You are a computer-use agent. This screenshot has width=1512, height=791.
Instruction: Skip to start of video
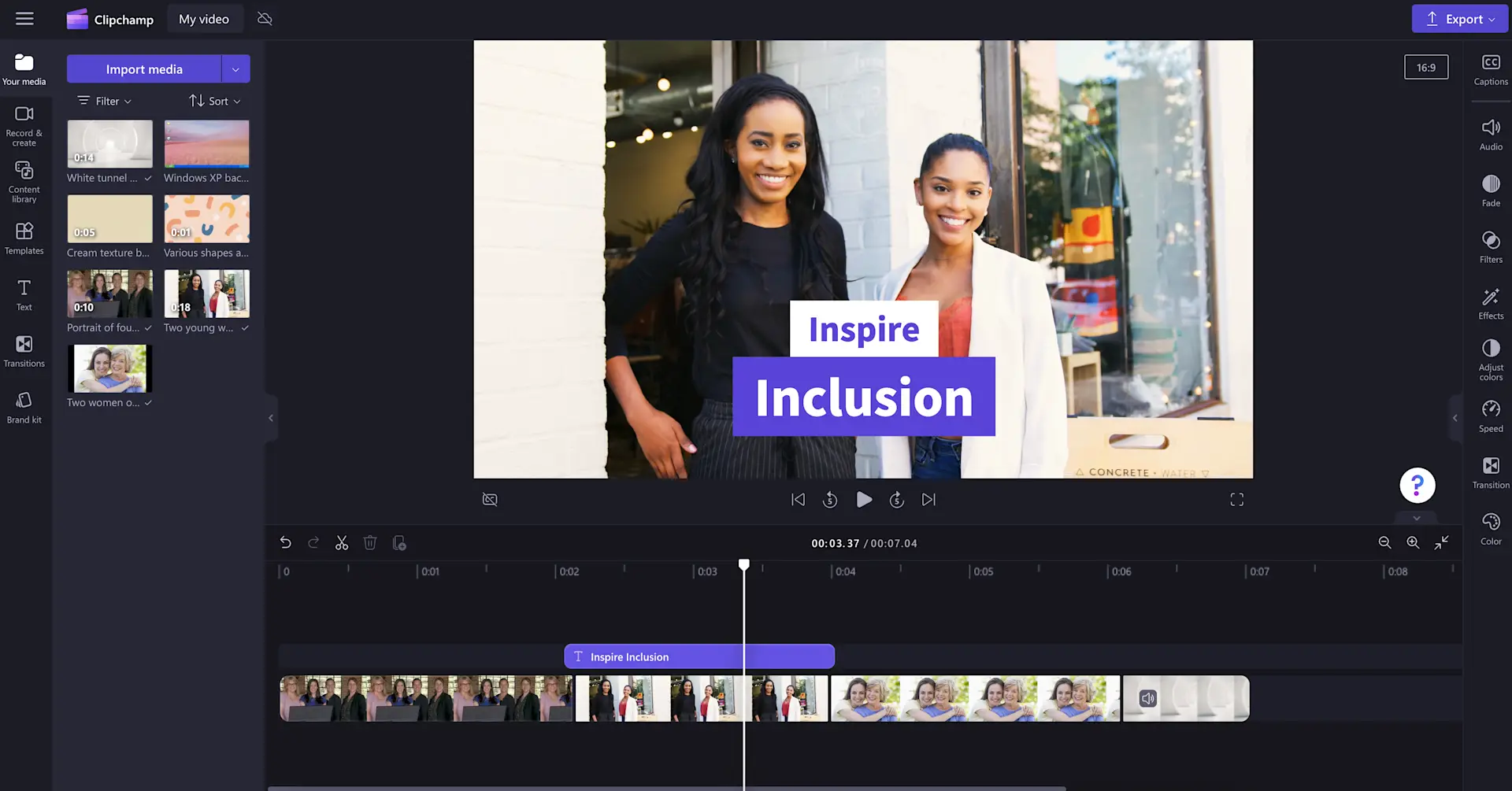798,500
